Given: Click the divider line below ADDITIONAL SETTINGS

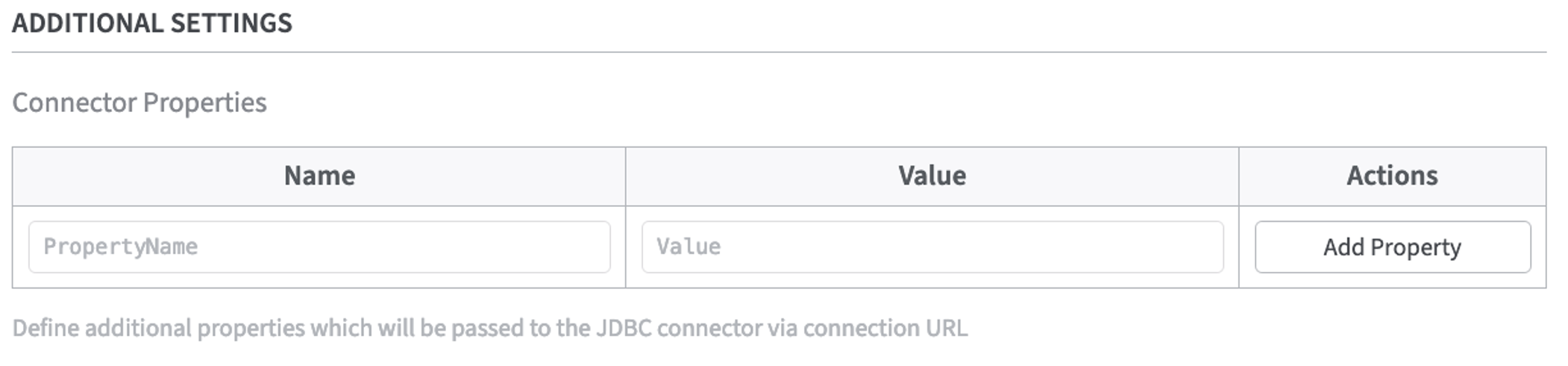Looking at the screenshot, I should click(779, 52).
